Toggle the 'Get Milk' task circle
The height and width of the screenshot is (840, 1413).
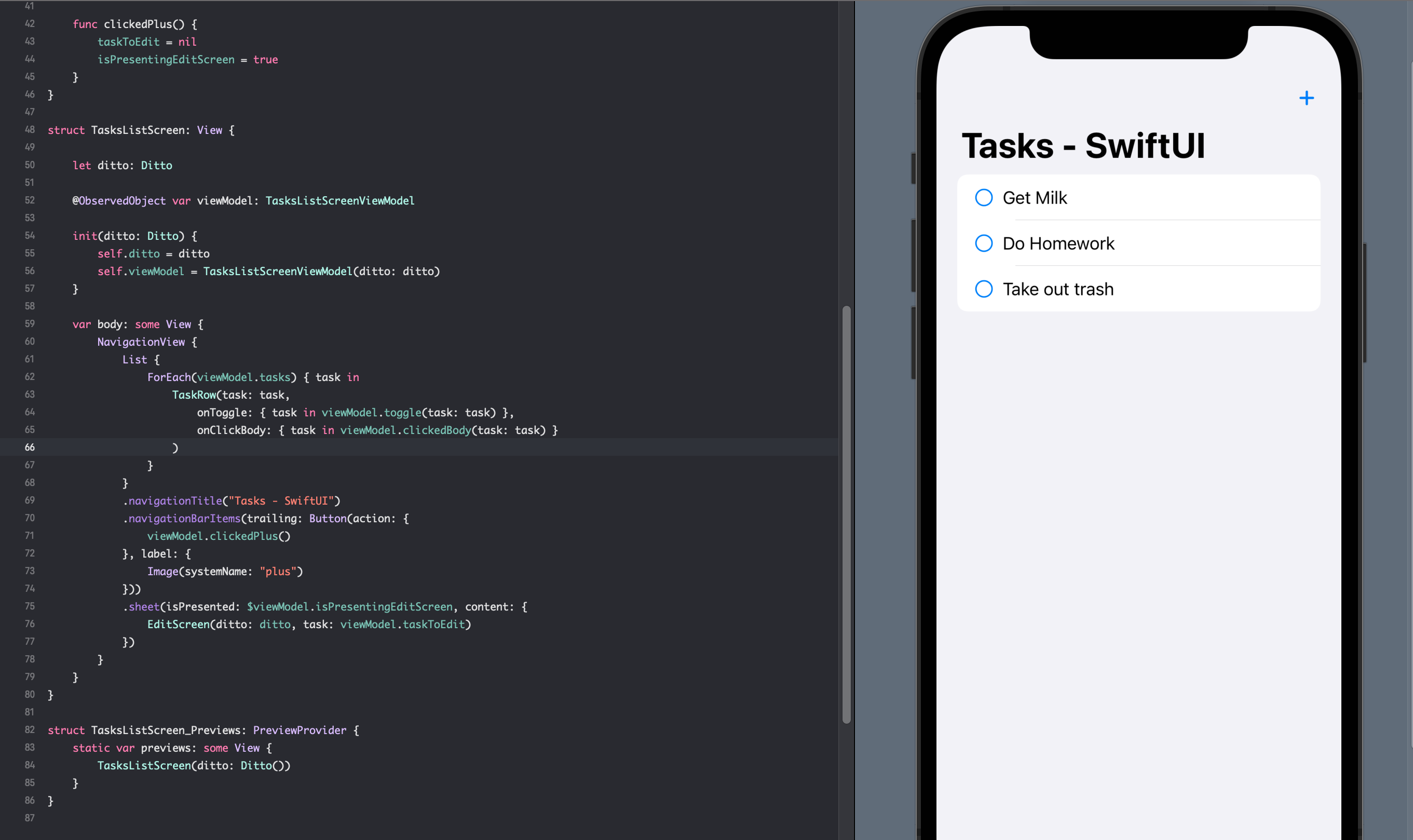(x=984, y=197)
